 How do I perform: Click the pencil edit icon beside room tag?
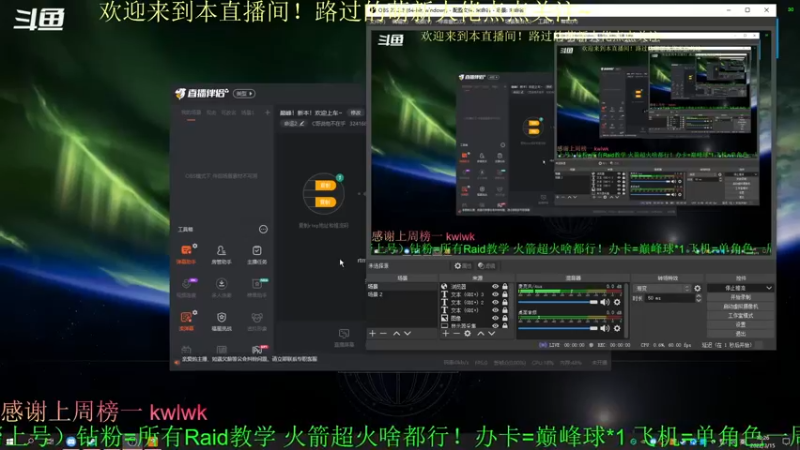point(302,123)
